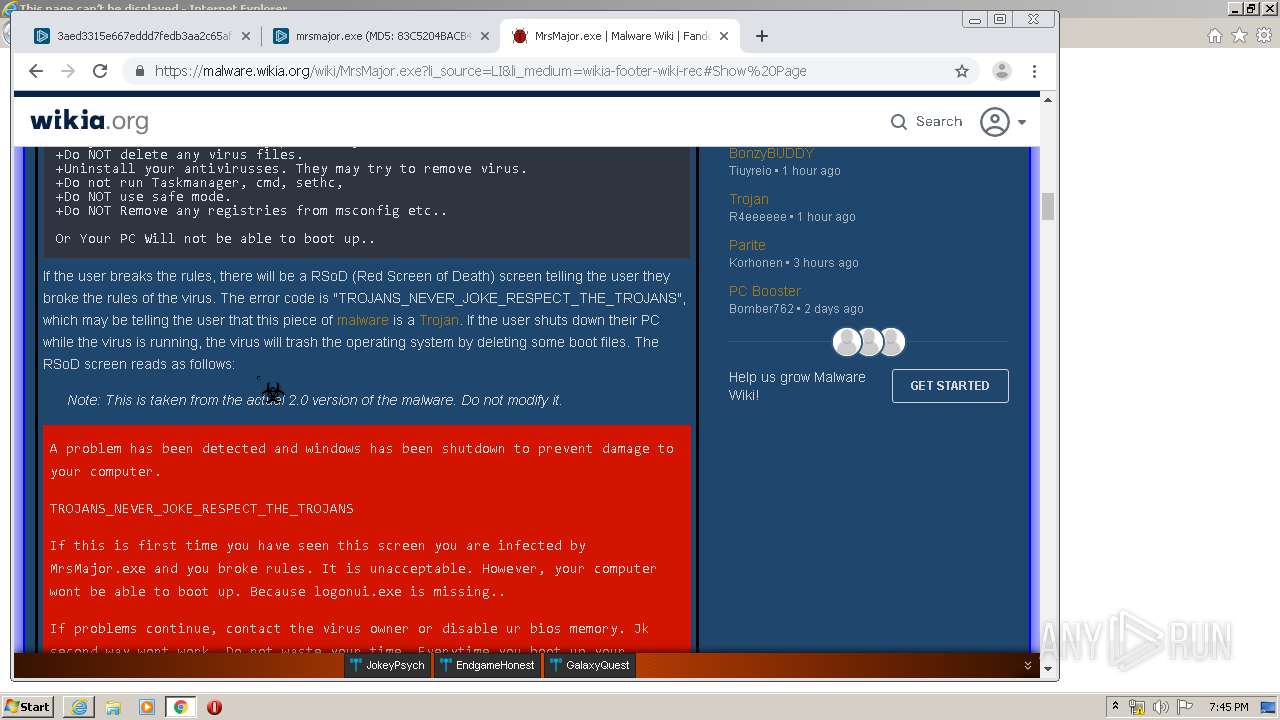Click the user account avatar icon
1280x720 pixels.
(995, 122)
